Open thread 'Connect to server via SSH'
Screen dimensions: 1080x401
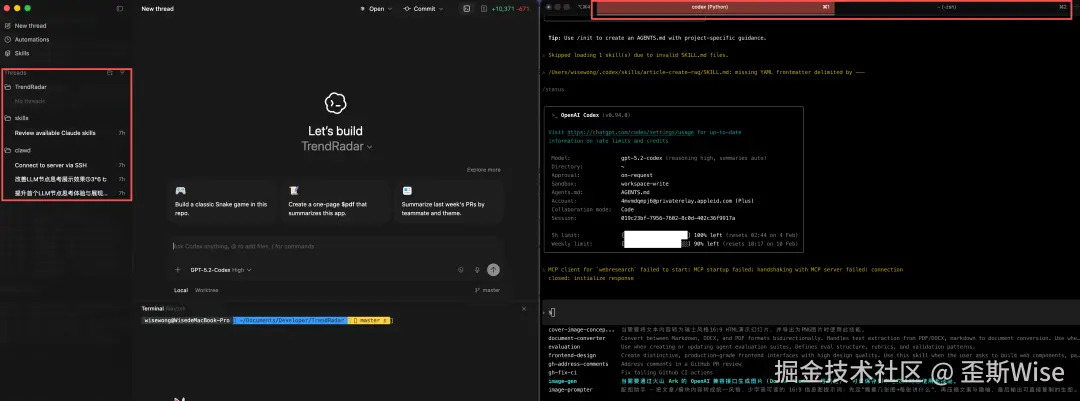pos(51,165)
